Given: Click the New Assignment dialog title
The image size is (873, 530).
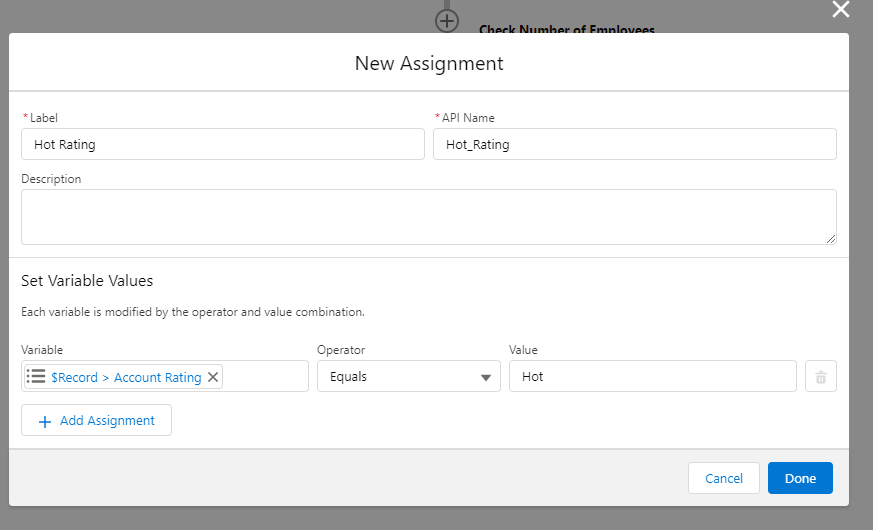Looking at the screenshot, I should pyautogui.click(x=429, y=64).
